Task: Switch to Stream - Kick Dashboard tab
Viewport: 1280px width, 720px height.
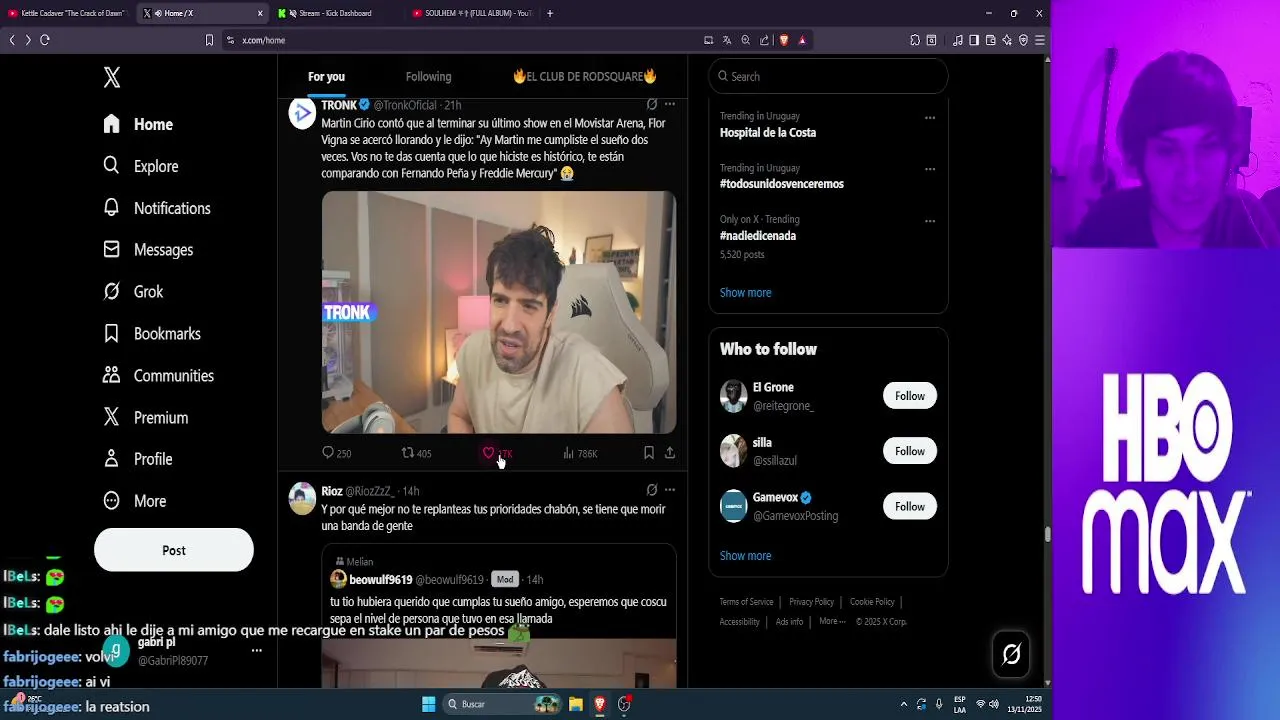Action: point(336,13)
